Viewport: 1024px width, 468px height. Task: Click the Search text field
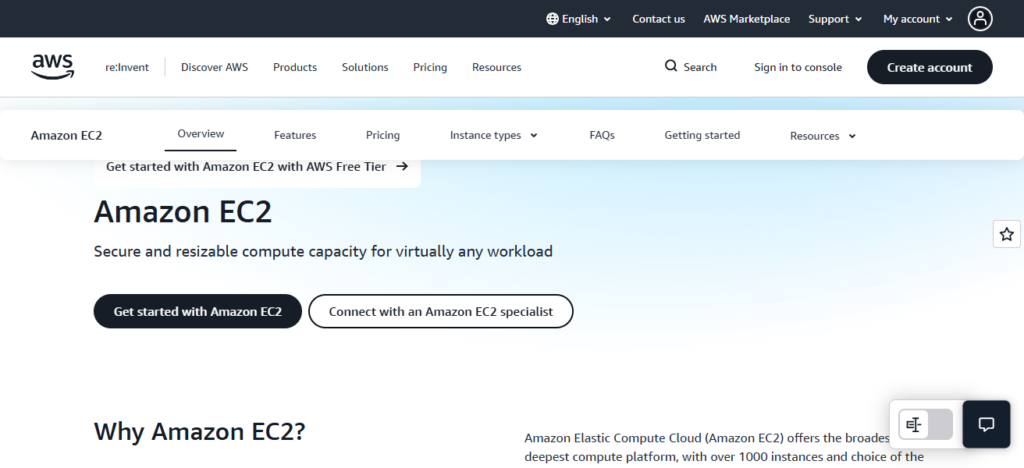(x=699, y=67)
